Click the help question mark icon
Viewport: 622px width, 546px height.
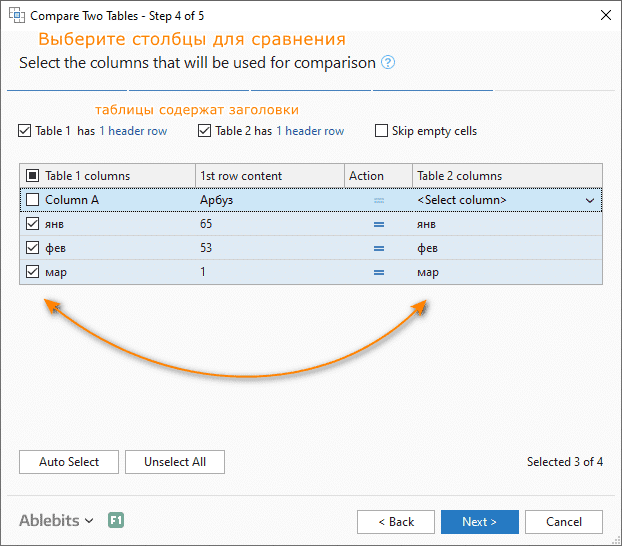pyautogui.click(x=388, y=62)
